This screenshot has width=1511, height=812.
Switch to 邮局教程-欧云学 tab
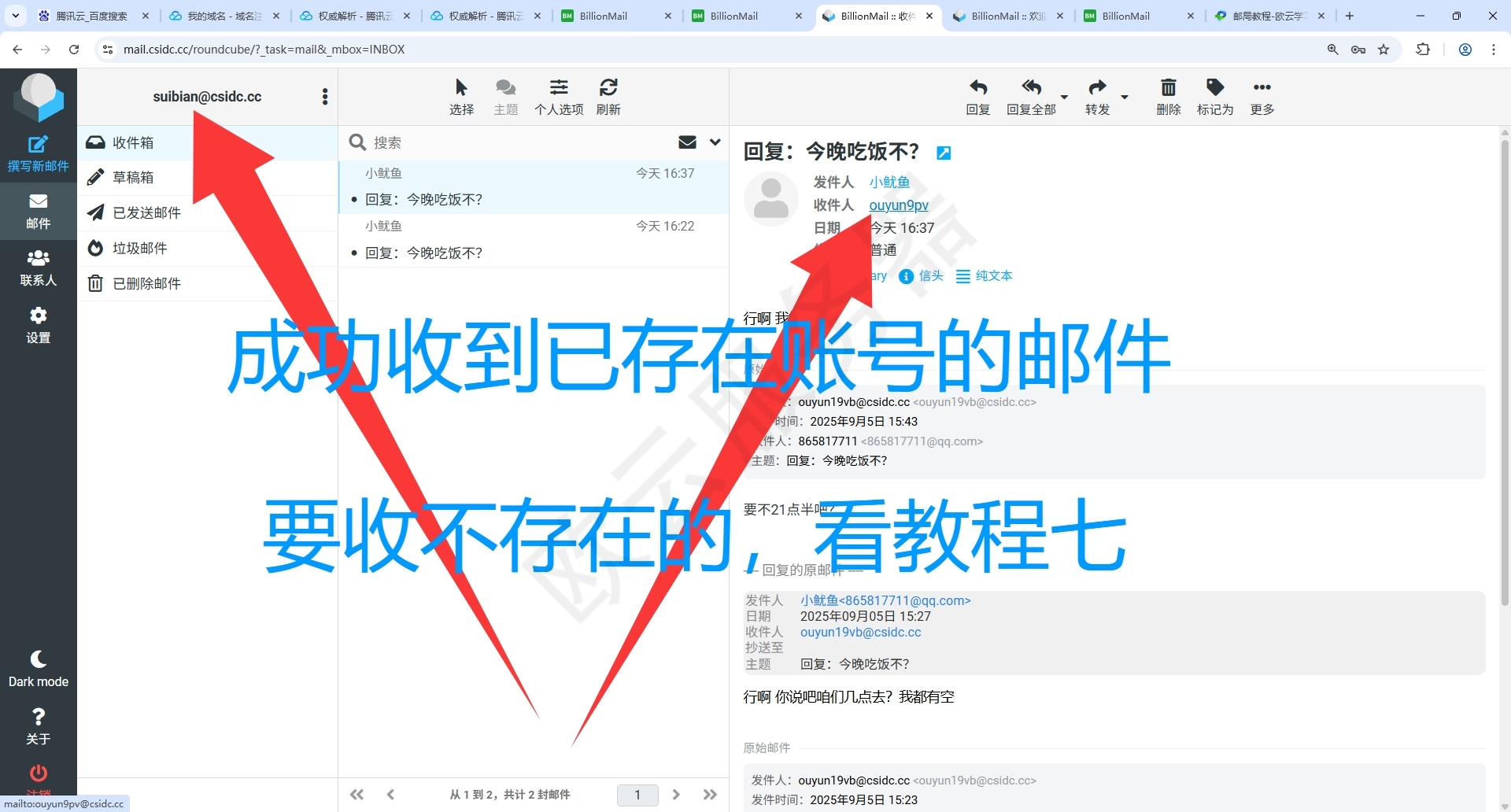1269,16
